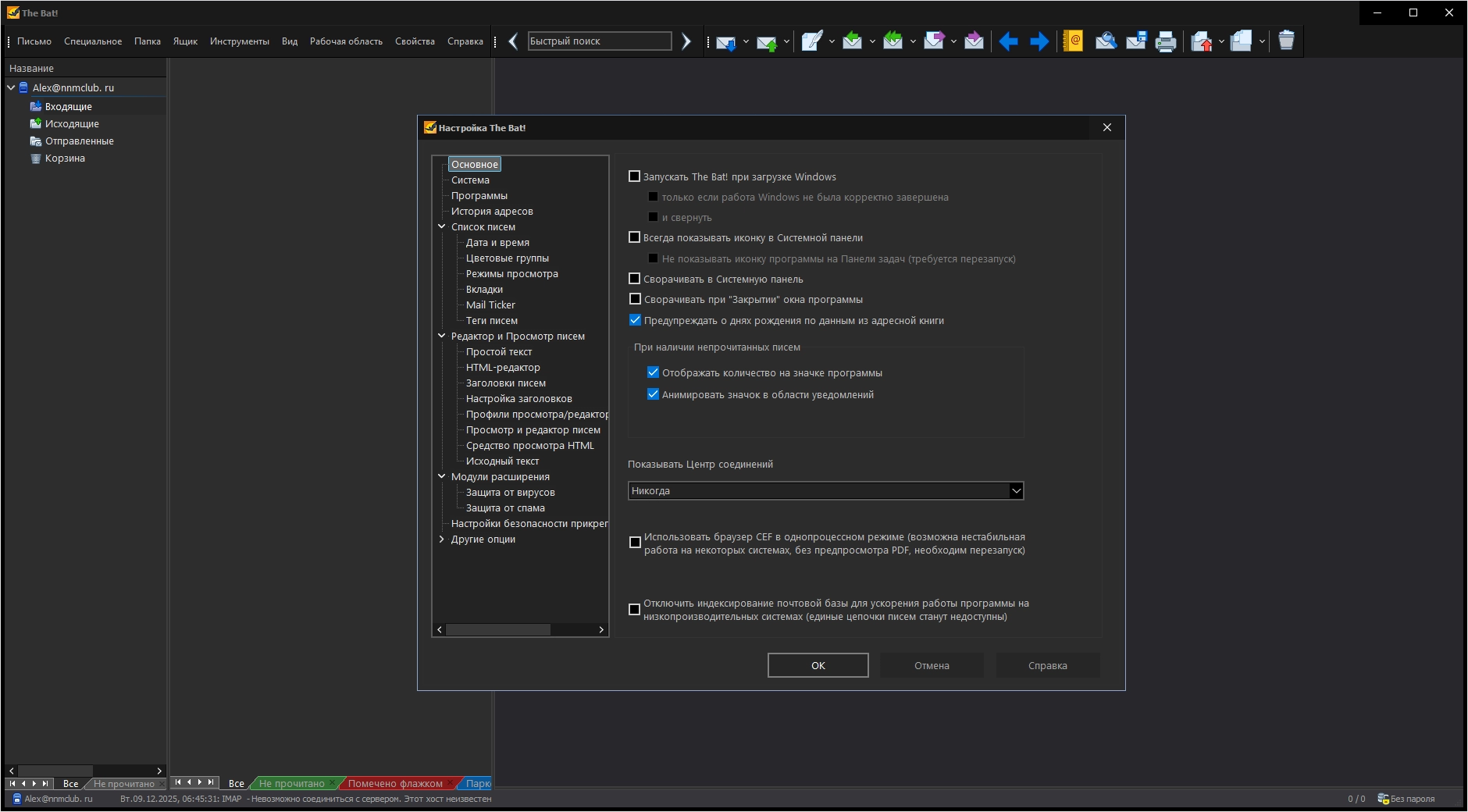Uncheck the birthday warning checkbox
Screen dimensions: 1468x812
tap(635, 320)
